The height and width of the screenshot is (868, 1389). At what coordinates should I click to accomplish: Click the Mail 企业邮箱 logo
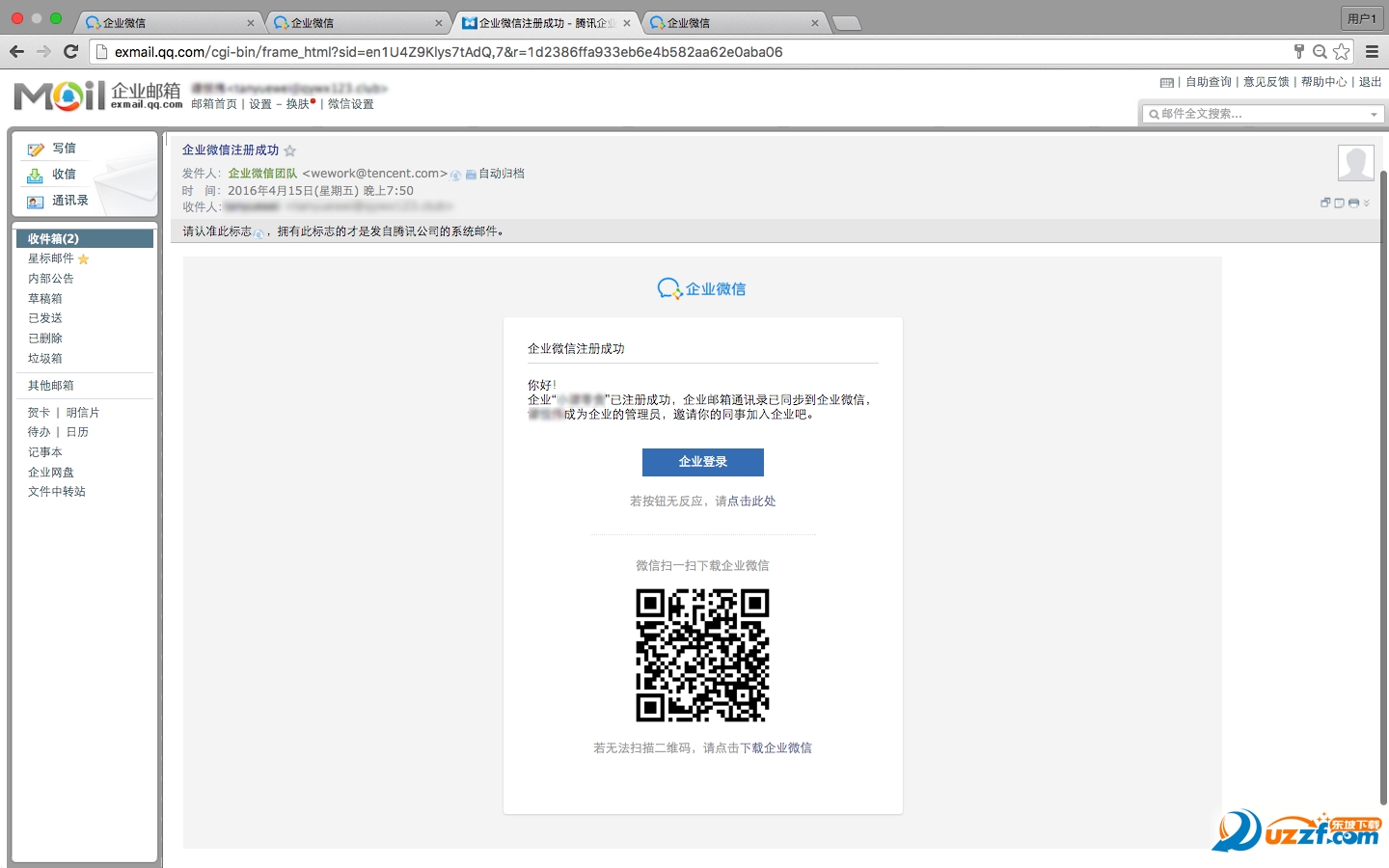pyautogui.click(x=97, y=95)
